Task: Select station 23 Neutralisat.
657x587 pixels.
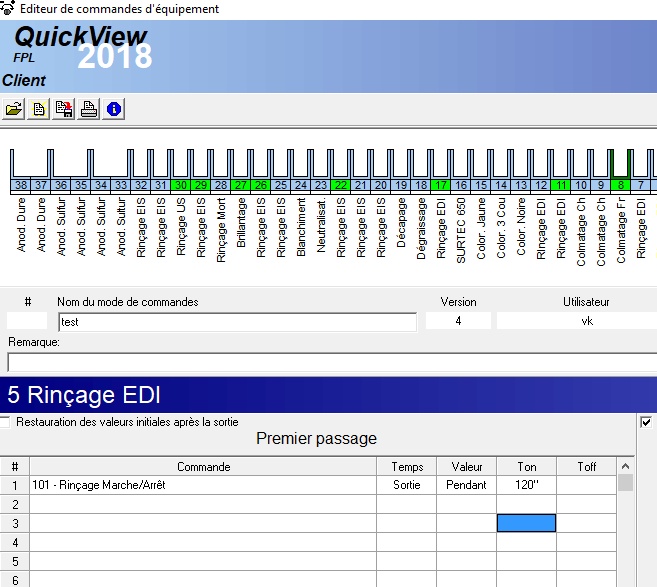Action: coord(321,185)
